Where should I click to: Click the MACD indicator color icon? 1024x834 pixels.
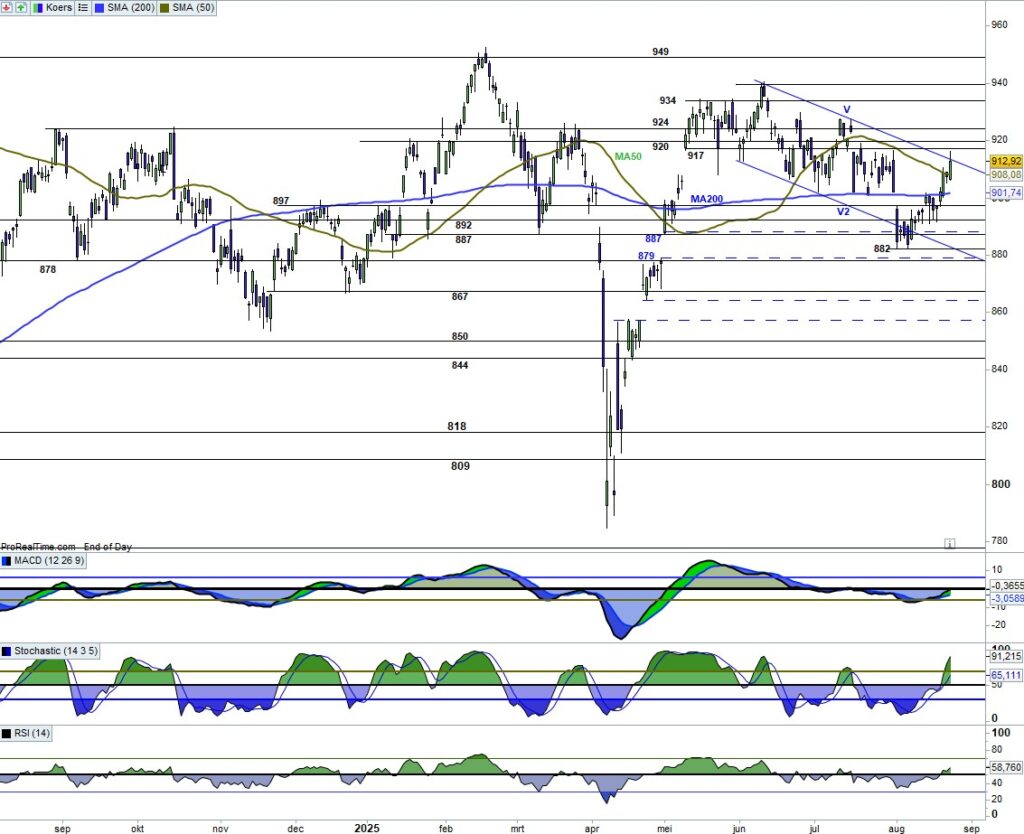(7, 560)
